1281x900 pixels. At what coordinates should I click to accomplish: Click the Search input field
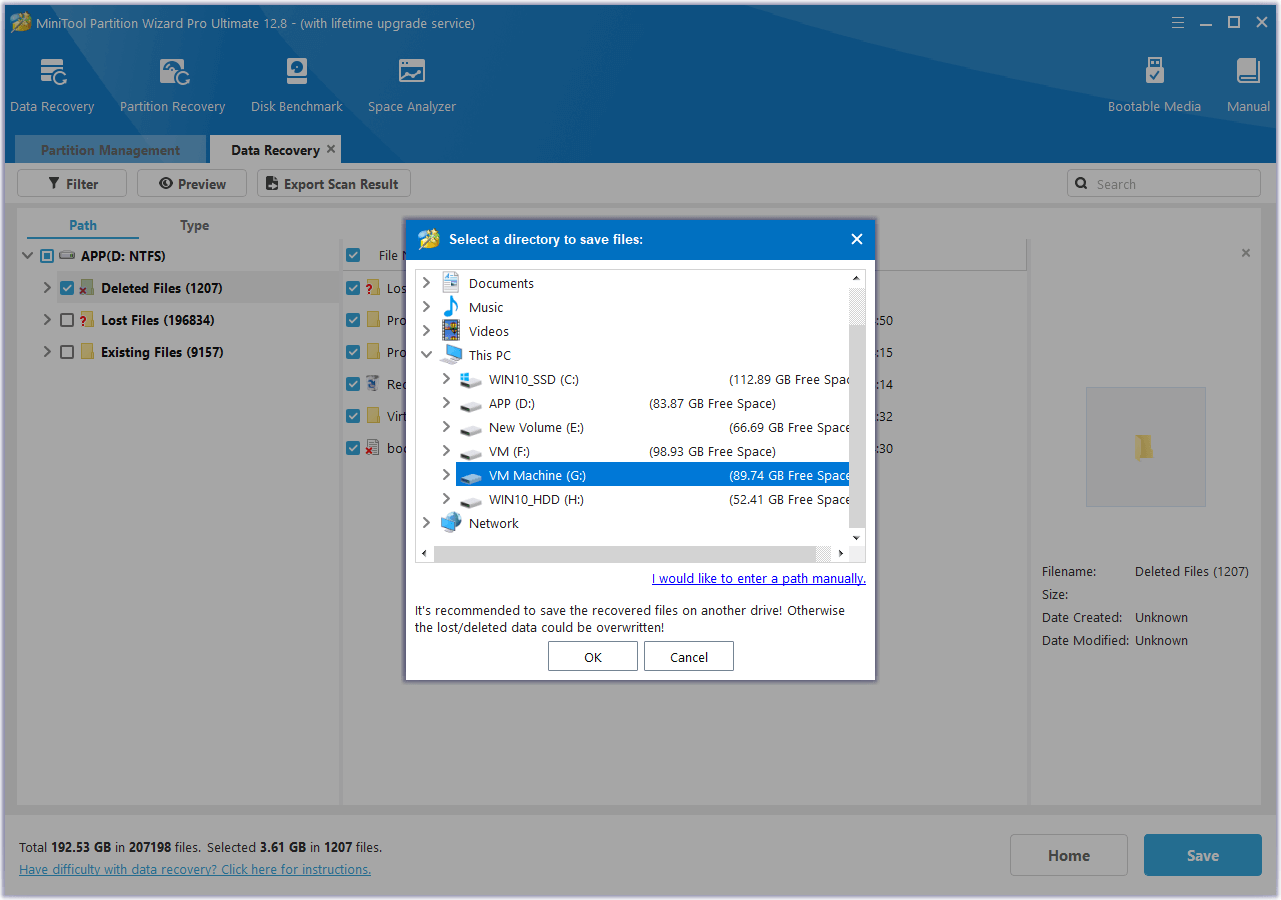[x=1172, y=184]
